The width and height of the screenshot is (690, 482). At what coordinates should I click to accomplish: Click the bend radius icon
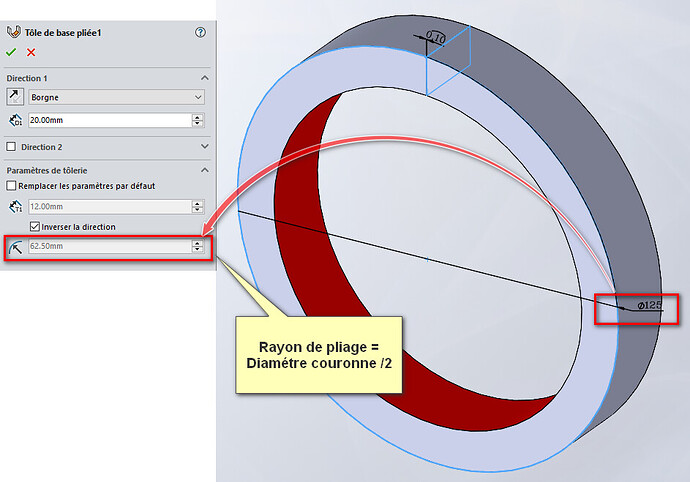click(15, 246)
